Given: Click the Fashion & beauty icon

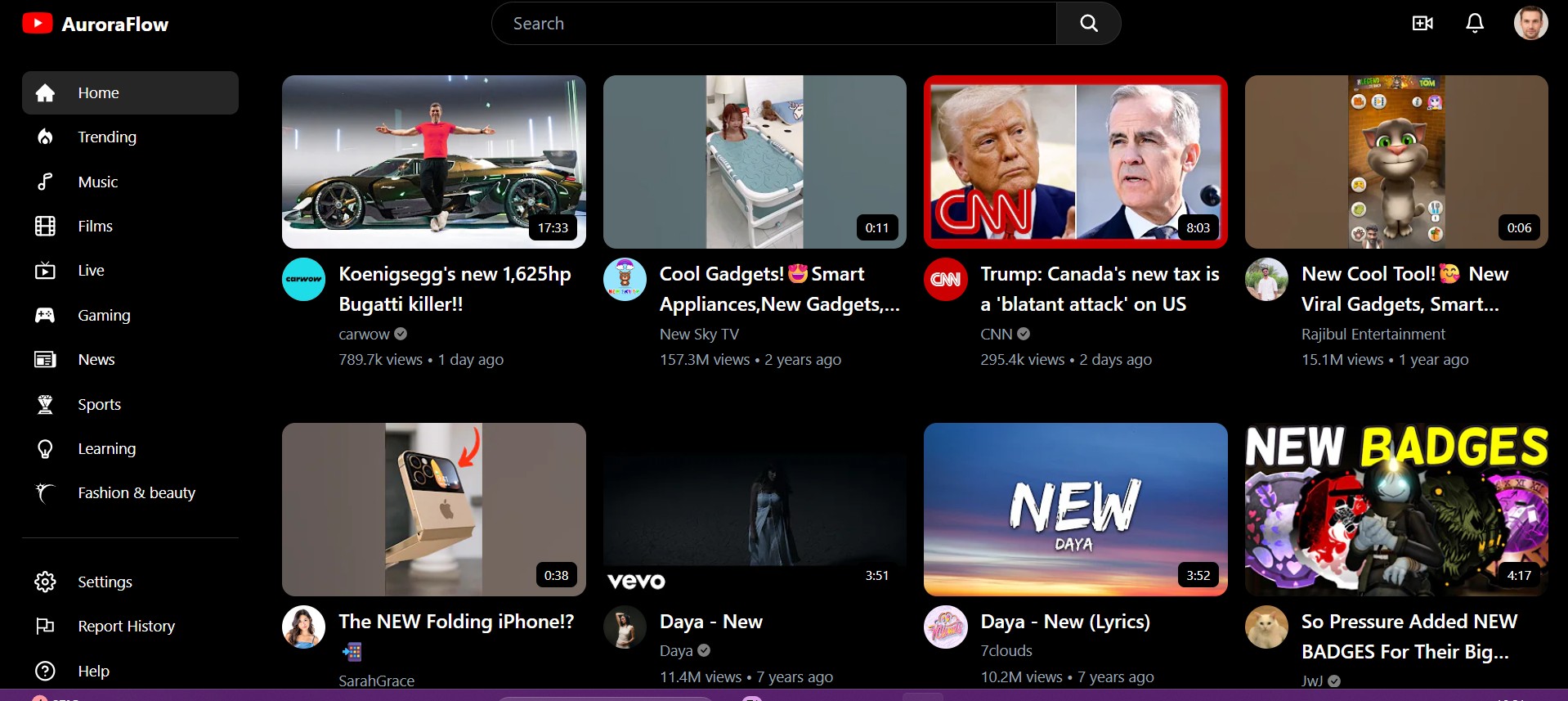Looking at the screenshot, I should (x=45, y=493).
